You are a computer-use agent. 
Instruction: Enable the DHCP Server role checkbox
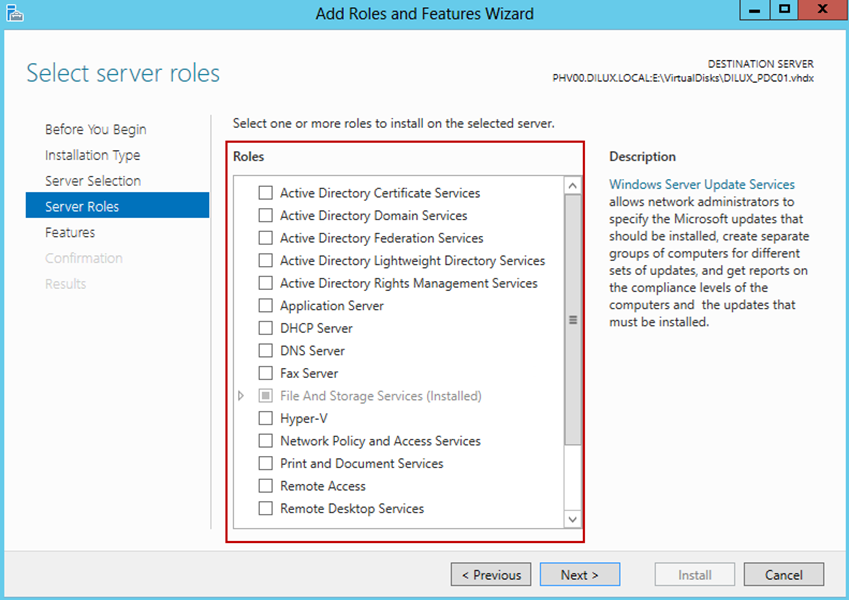(x=265, y=328)
